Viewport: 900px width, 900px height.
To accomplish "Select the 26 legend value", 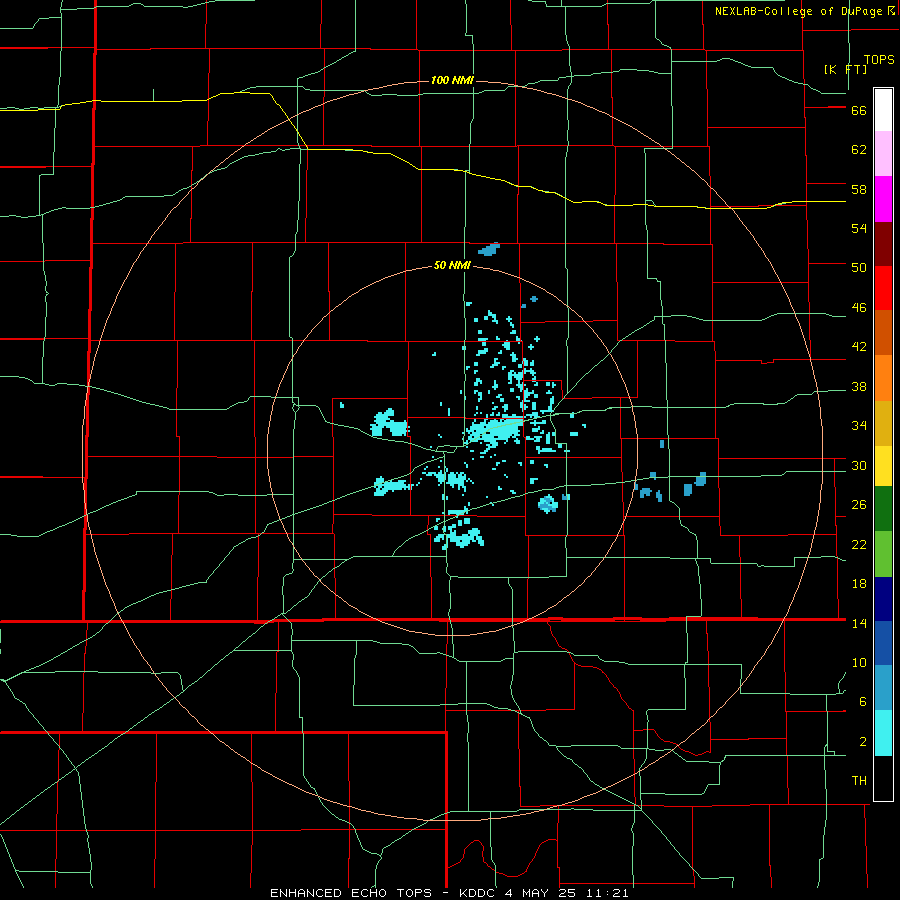I will tap(859, 505).
